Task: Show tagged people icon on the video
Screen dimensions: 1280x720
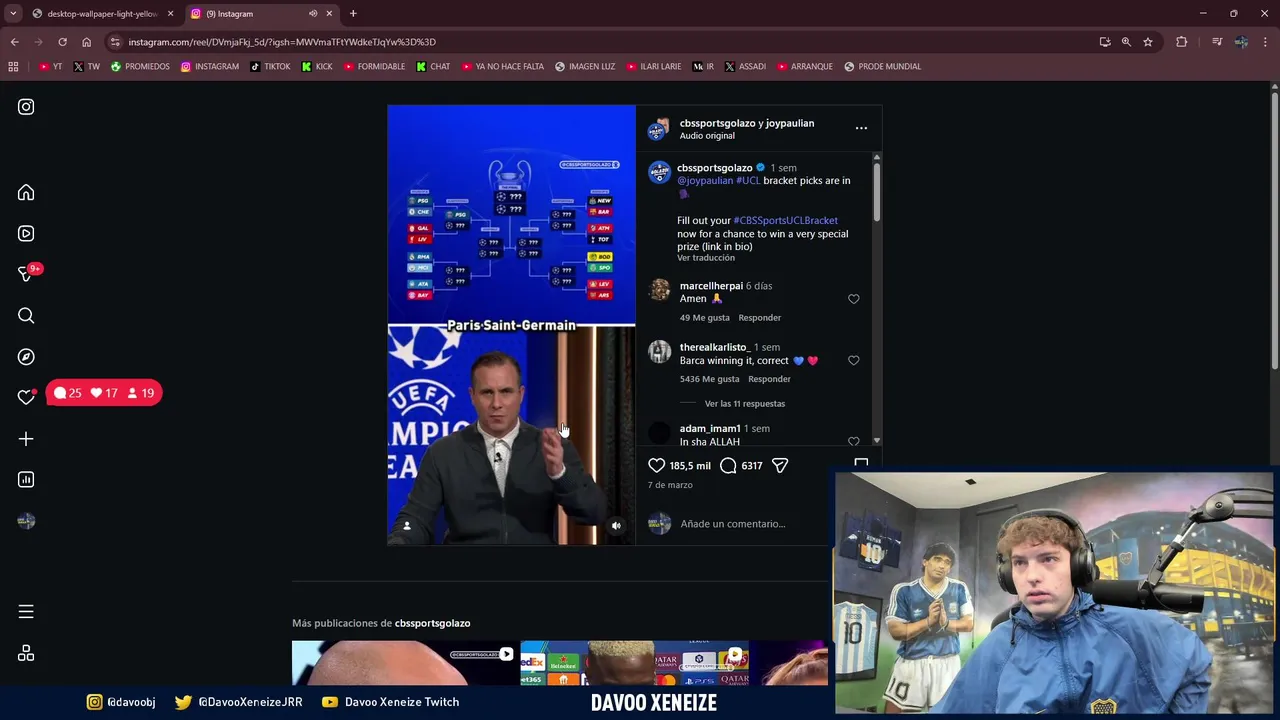Action: click(406, 525)
